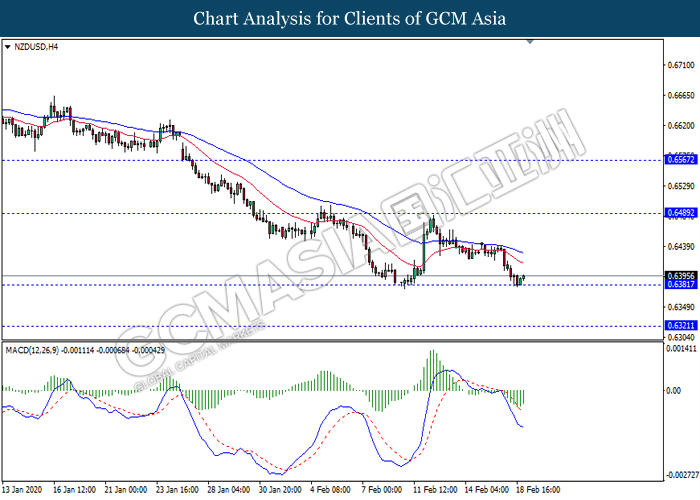This screenshot has width=700, height=500.
Task: Click the MACD zero level 0.00
Action: coord(673,391)
